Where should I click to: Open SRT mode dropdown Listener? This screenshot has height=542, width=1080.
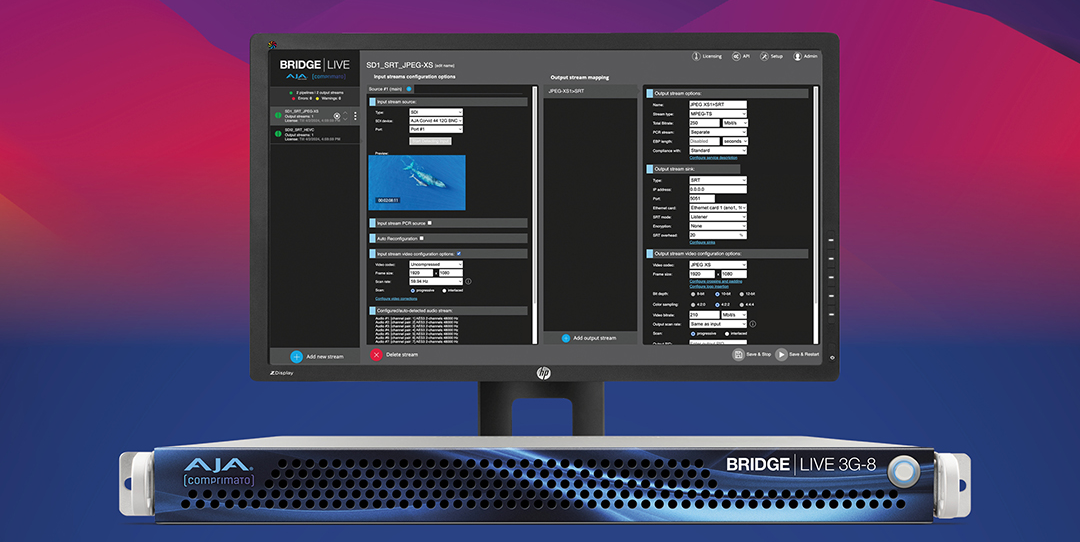[718, 217]
